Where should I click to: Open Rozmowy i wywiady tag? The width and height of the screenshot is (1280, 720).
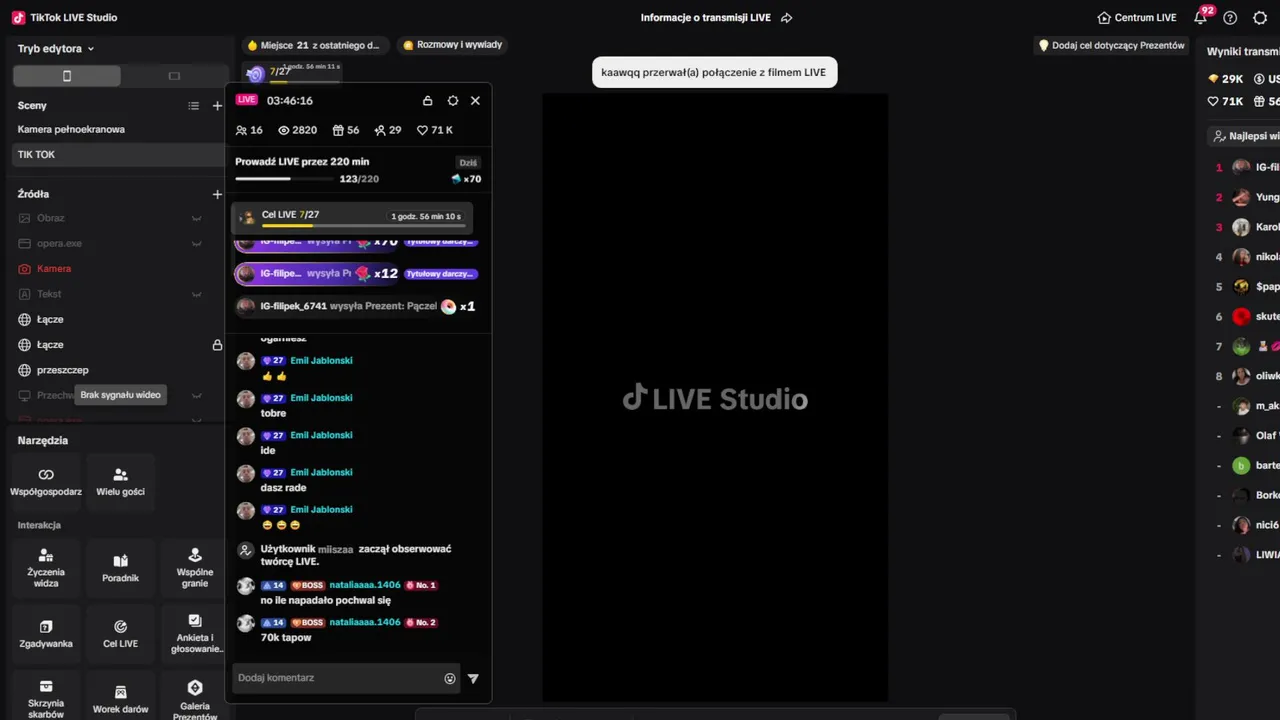(x=453, y=45)
